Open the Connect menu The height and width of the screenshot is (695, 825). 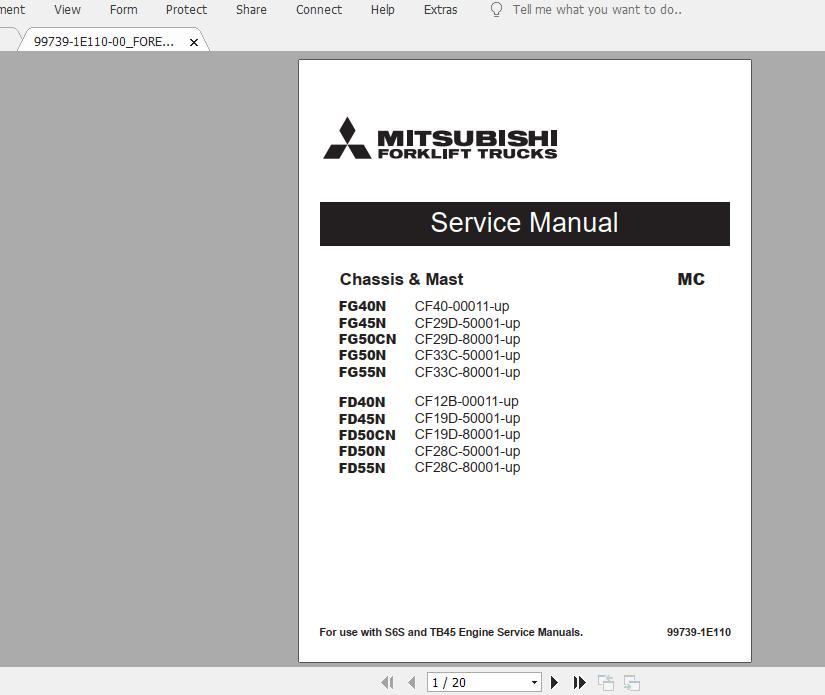tap(318, 10)
